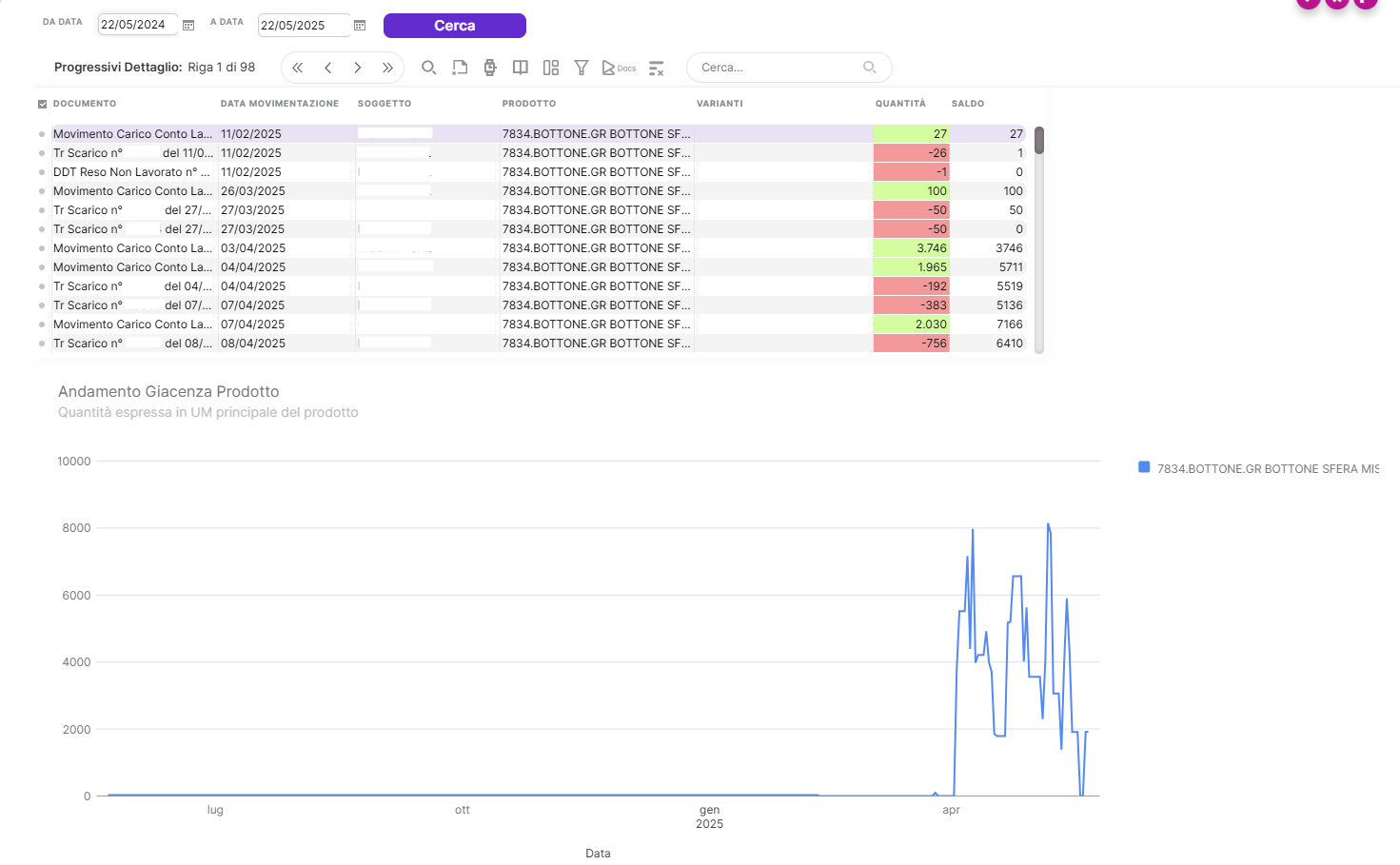Click the table's vertical scrollbar thumb
This screenshot has width=1400, height=865.
point(1039,141)
